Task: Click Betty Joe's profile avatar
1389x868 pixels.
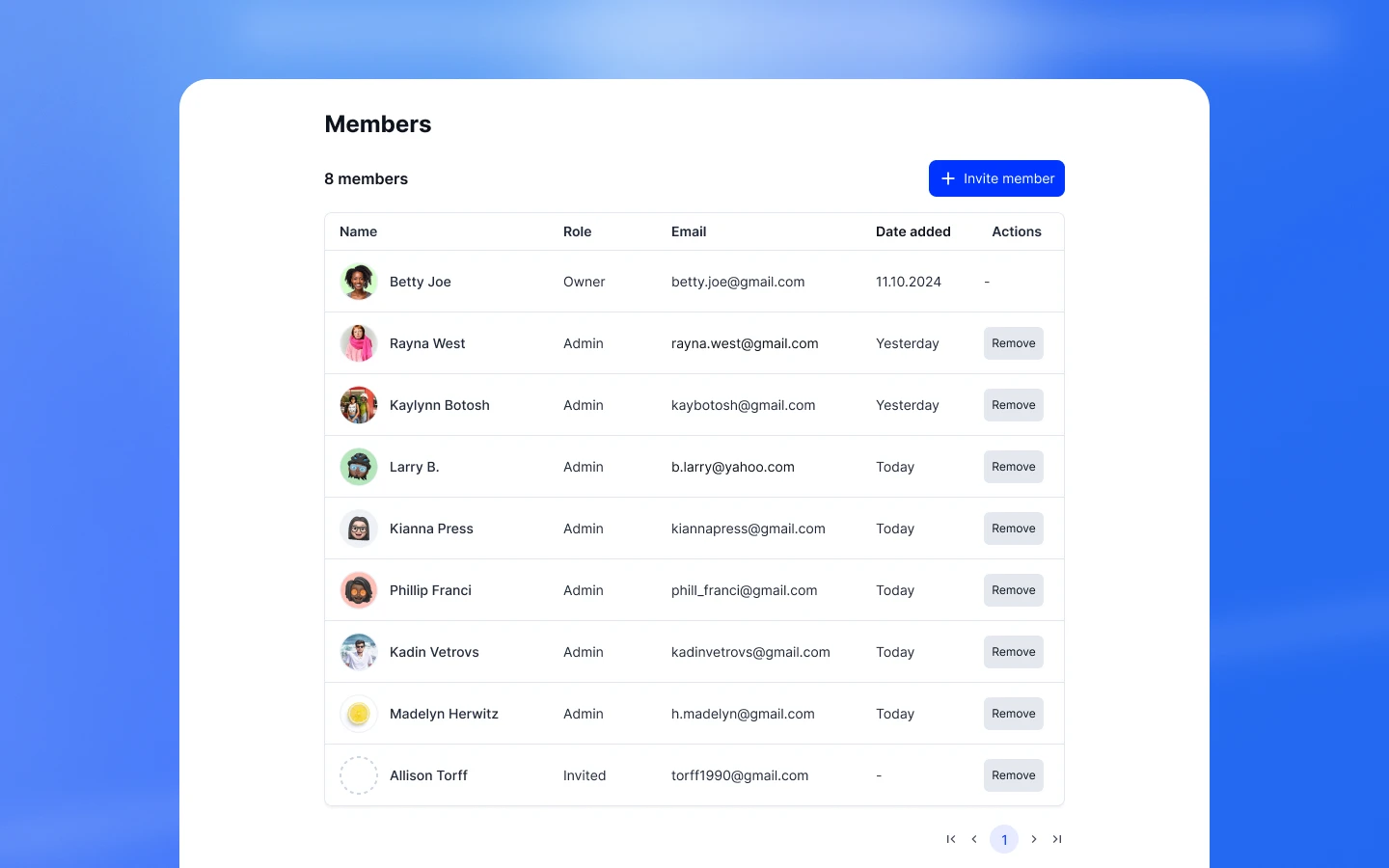Action: pyautogui.click(x=359, y=282)
